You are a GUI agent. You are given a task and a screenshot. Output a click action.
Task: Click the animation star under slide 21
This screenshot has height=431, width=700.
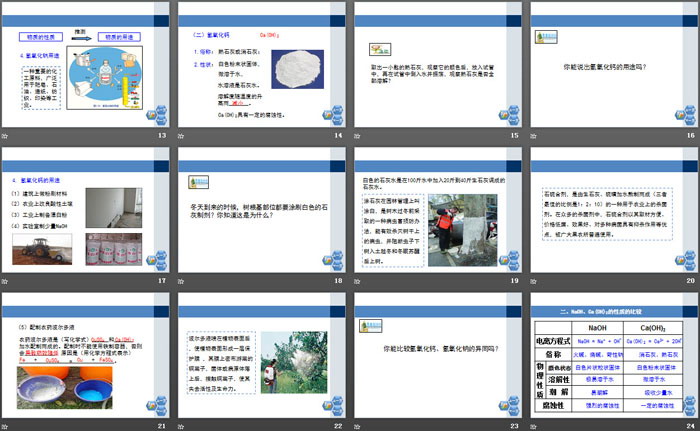coord(6,425)
